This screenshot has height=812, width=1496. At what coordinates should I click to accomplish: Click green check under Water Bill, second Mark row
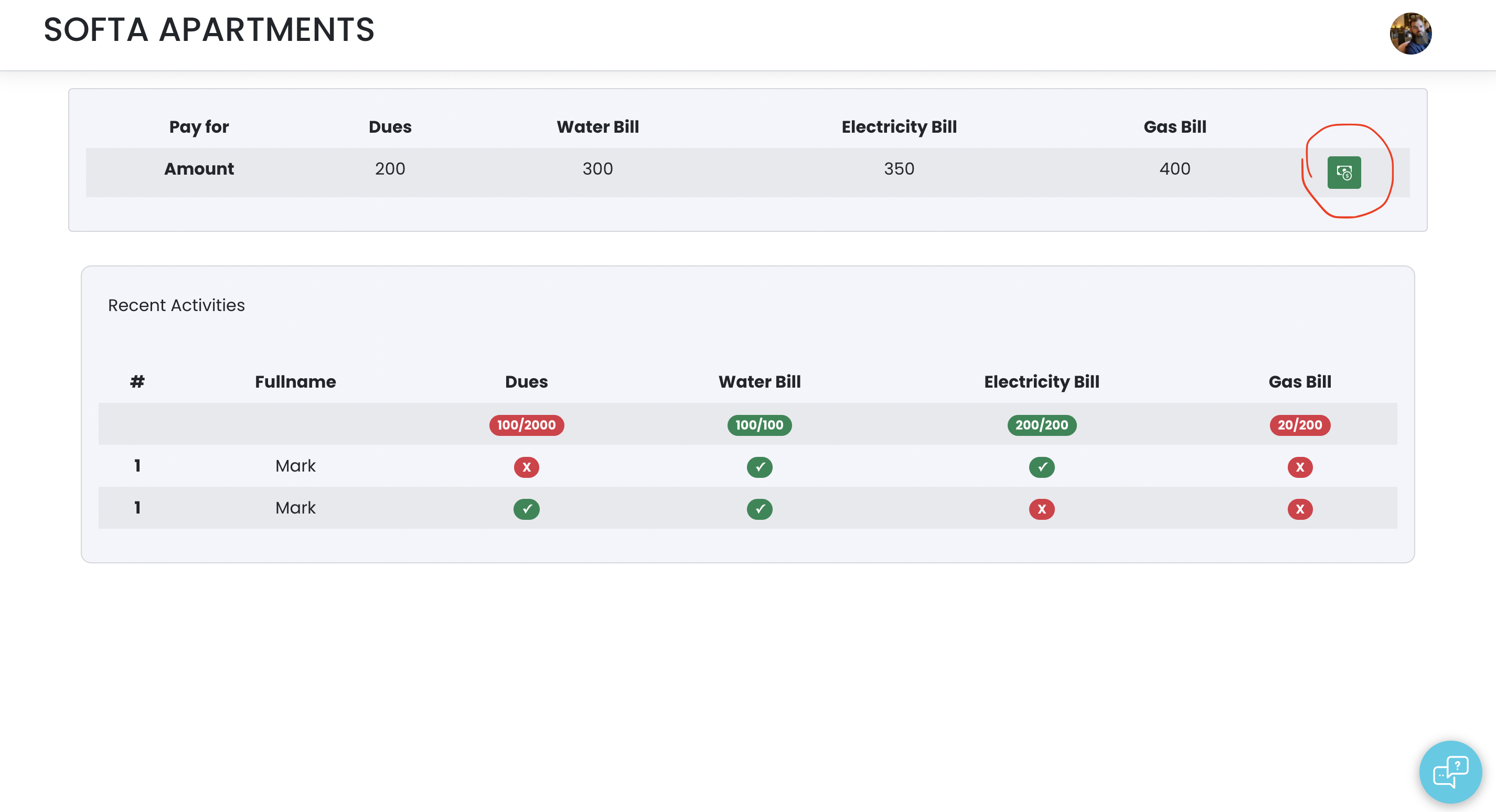(759, 509)
